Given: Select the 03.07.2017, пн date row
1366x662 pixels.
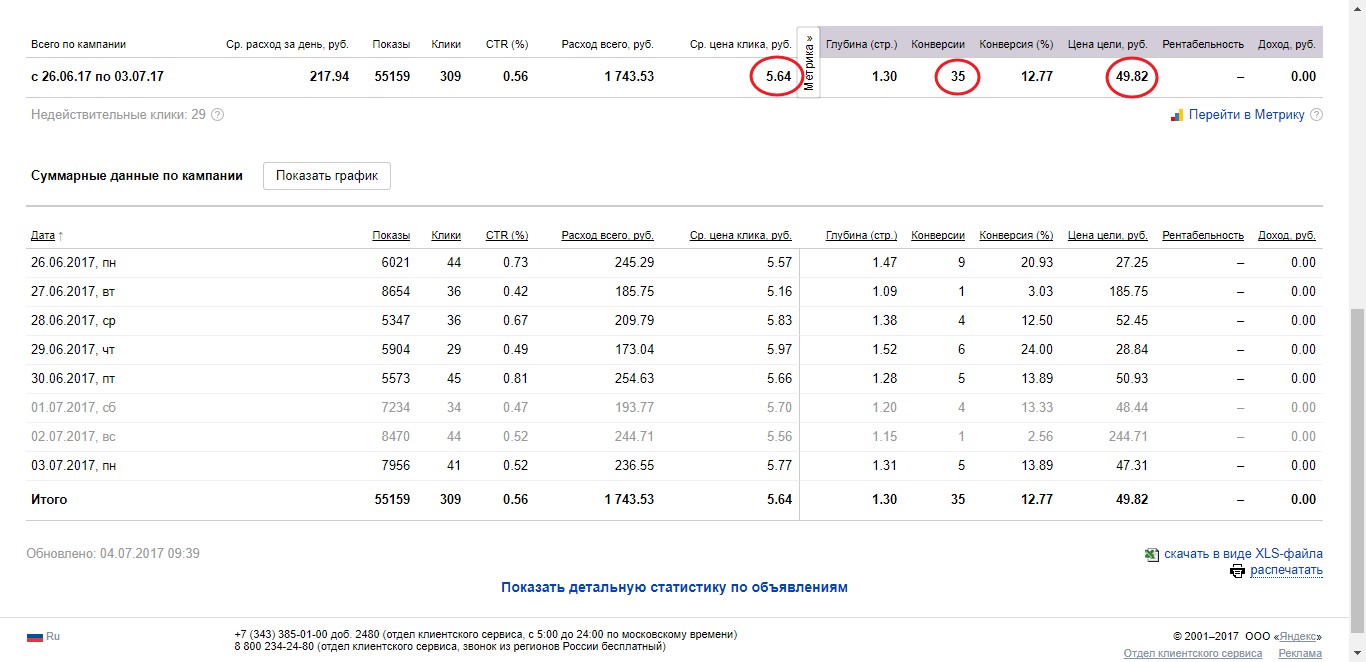Looking at the screenshot, I should click(x=674, y=465).
